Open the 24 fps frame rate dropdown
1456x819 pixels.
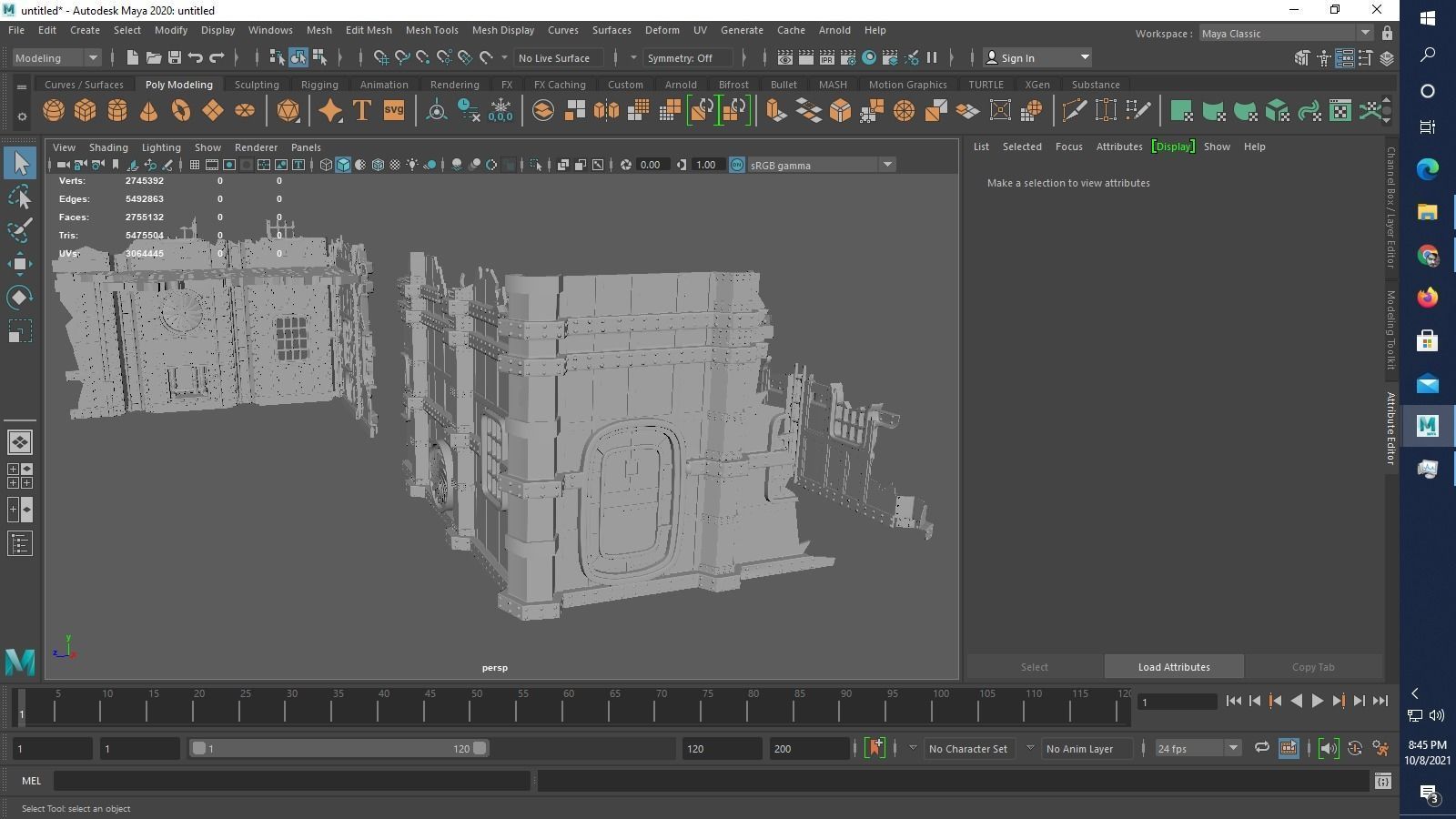(1198, 748)
